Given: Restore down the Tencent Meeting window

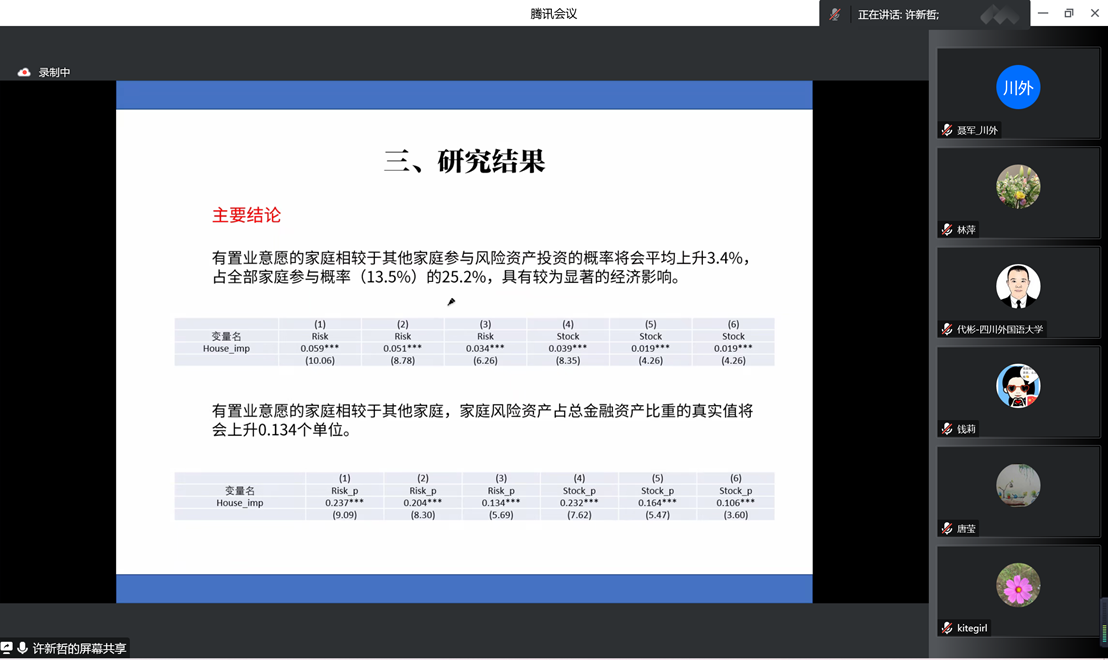Looking at the screenshot, I should 1068,13.
